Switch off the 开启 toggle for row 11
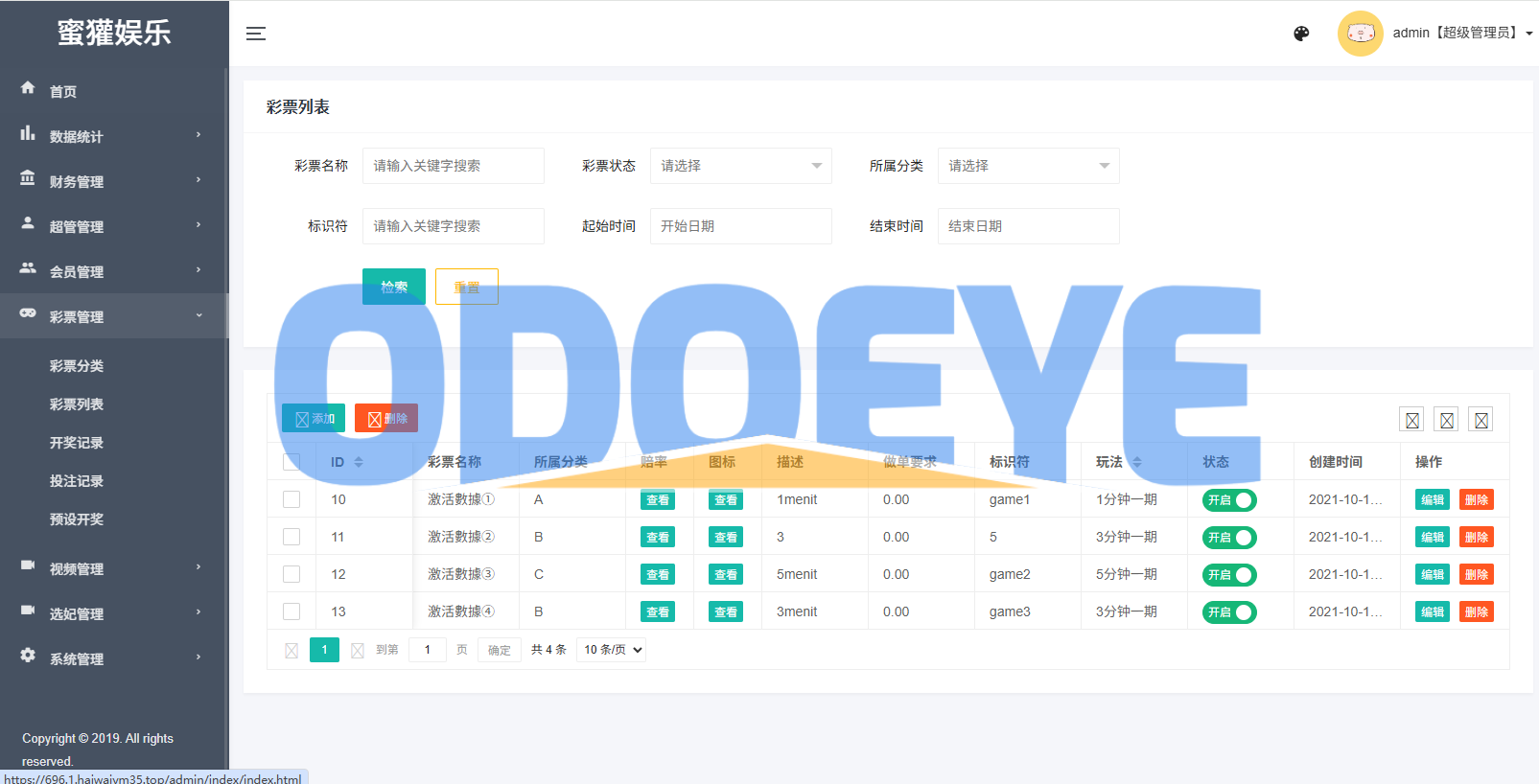The width and height of the screenshot is (1539, 784). coord(1229,538)
